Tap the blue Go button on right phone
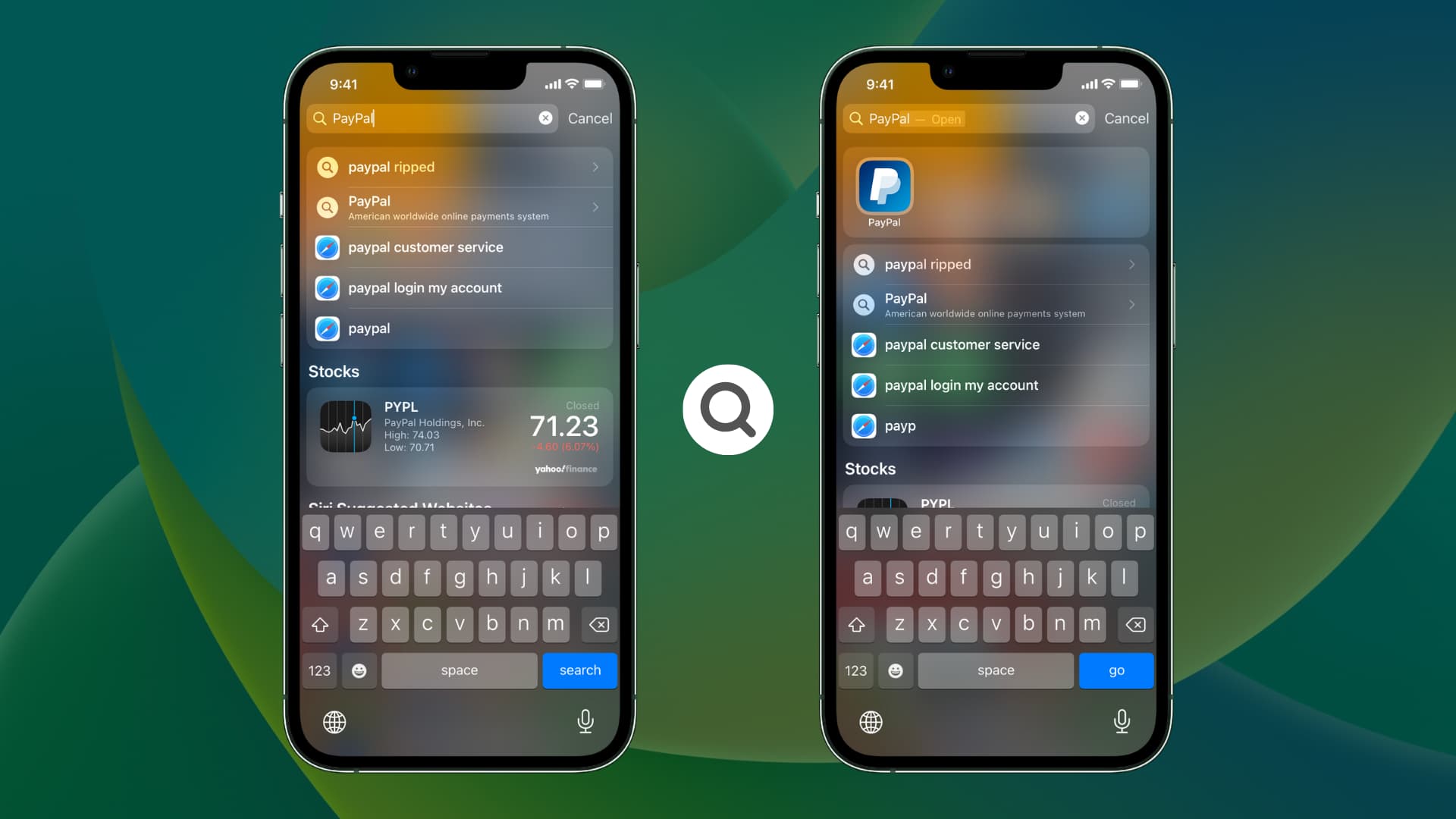Image resolution: width=1456 pixels, height=819 pixels. click(1116, 670)
